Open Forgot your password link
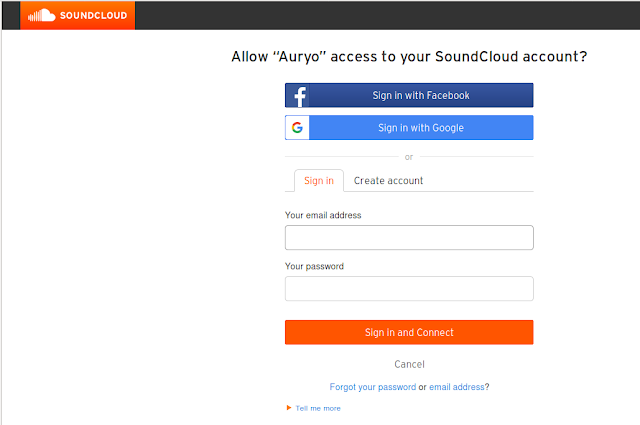 [x=373, y=387]
